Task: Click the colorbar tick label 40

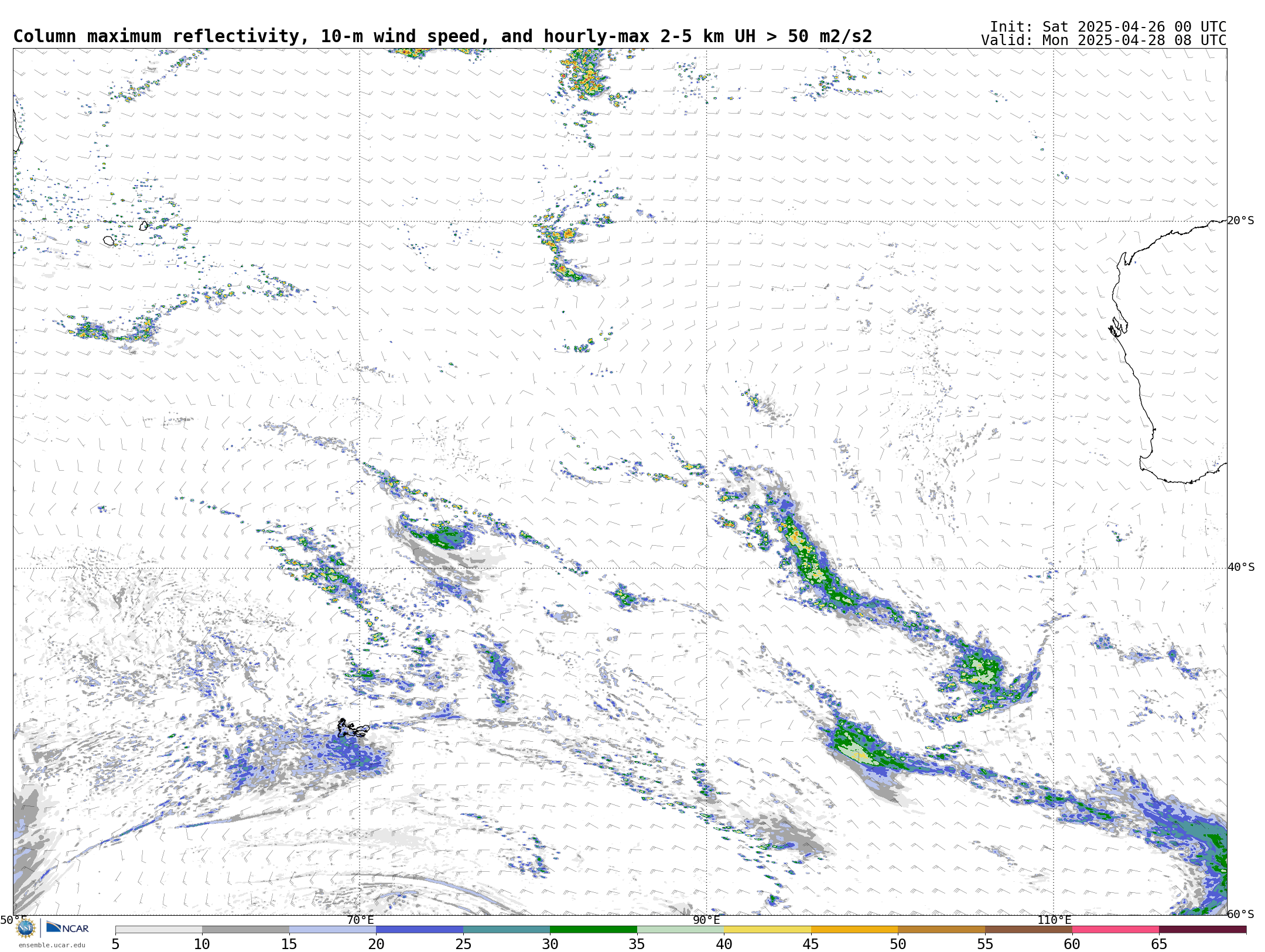Action: tap(724, 944)
